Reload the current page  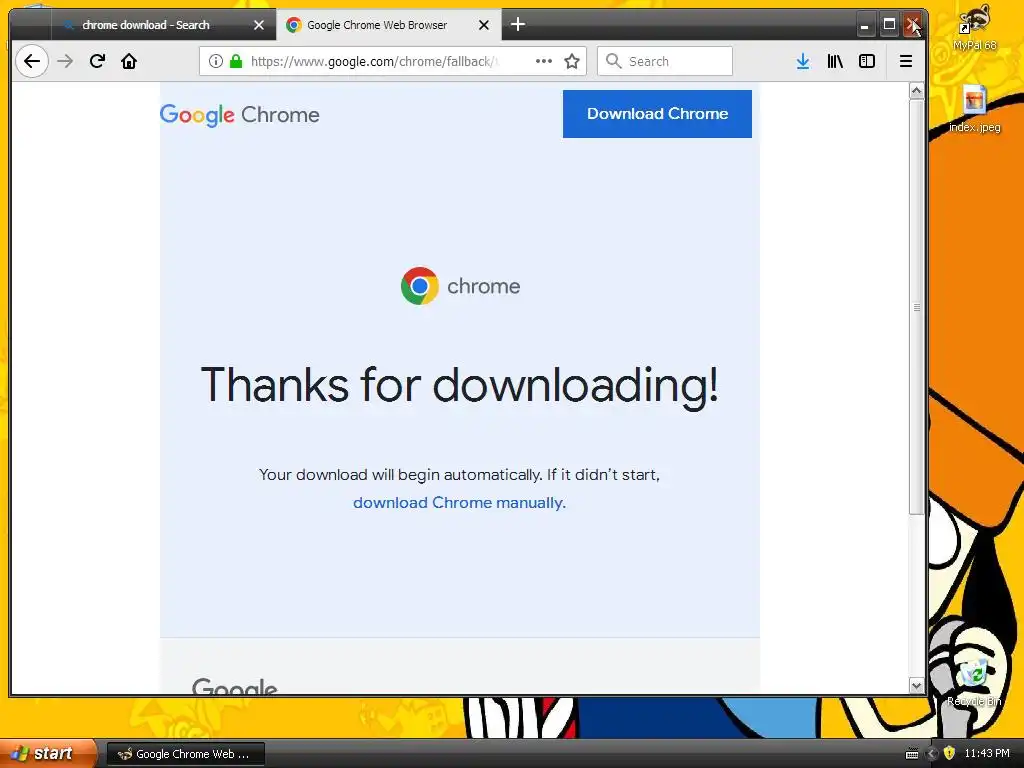click(x=97, y=61)
